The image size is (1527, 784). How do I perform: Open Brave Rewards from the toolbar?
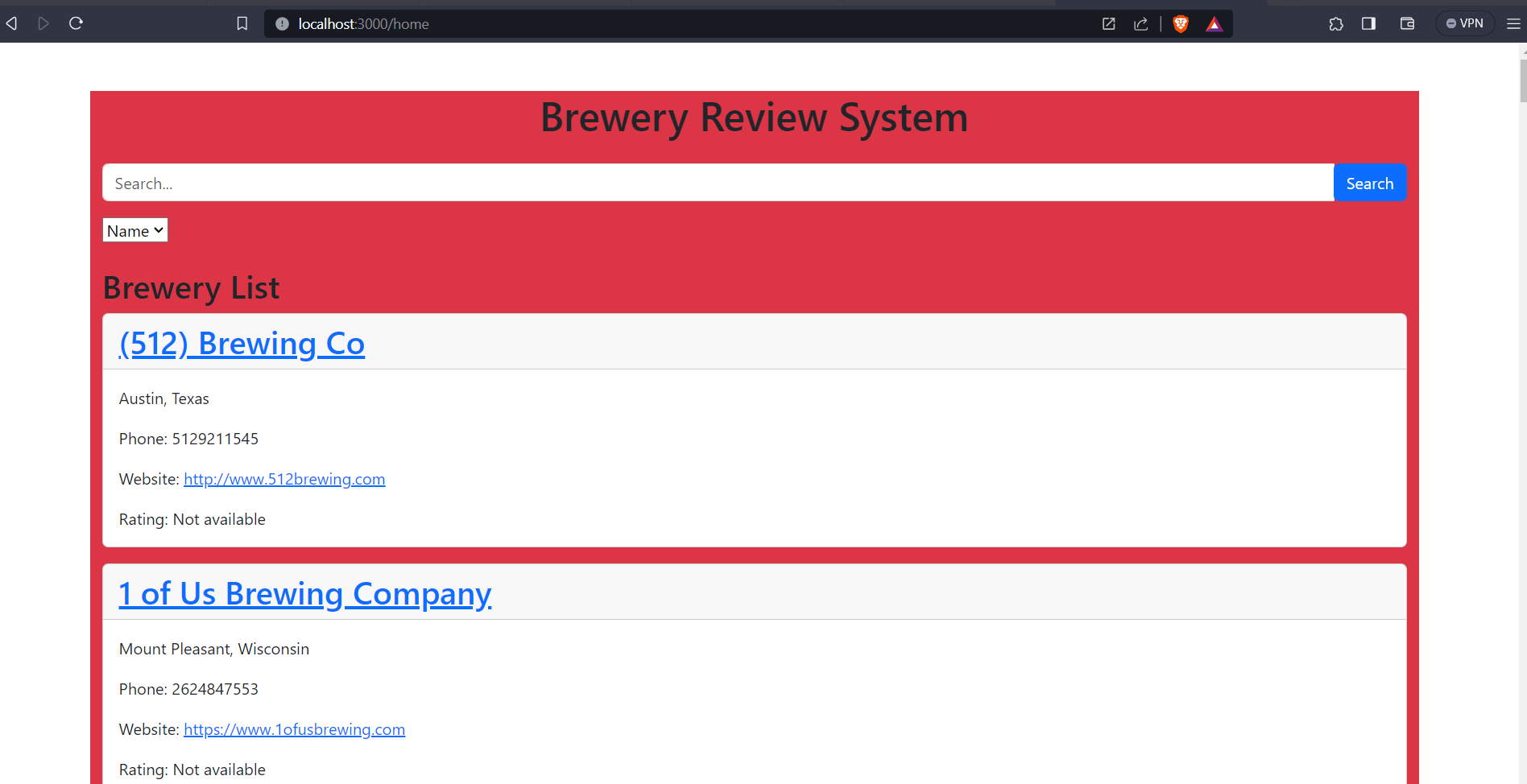[x=1215, y=23]
